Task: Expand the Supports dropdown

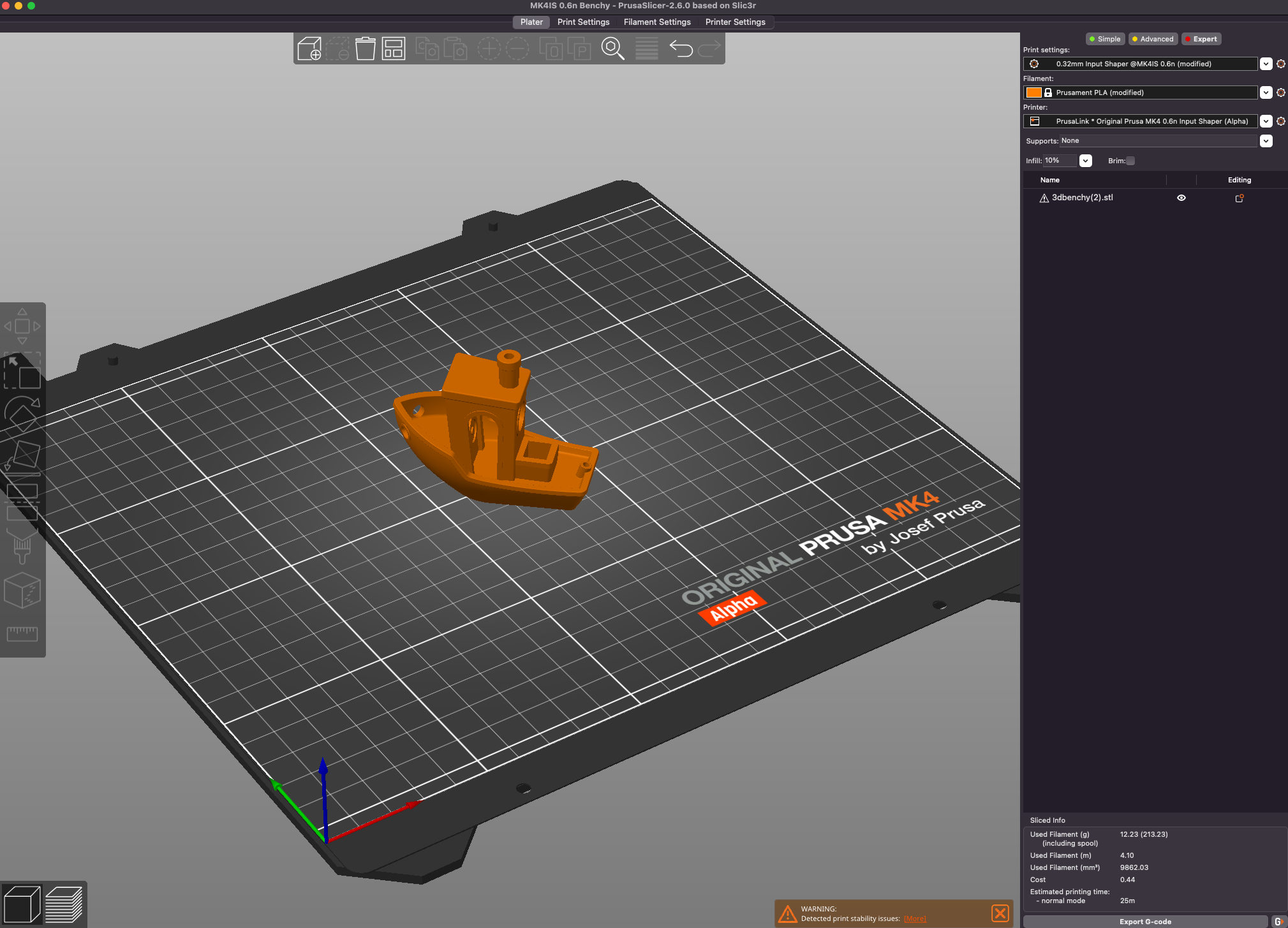Action: pos(1266,141)
